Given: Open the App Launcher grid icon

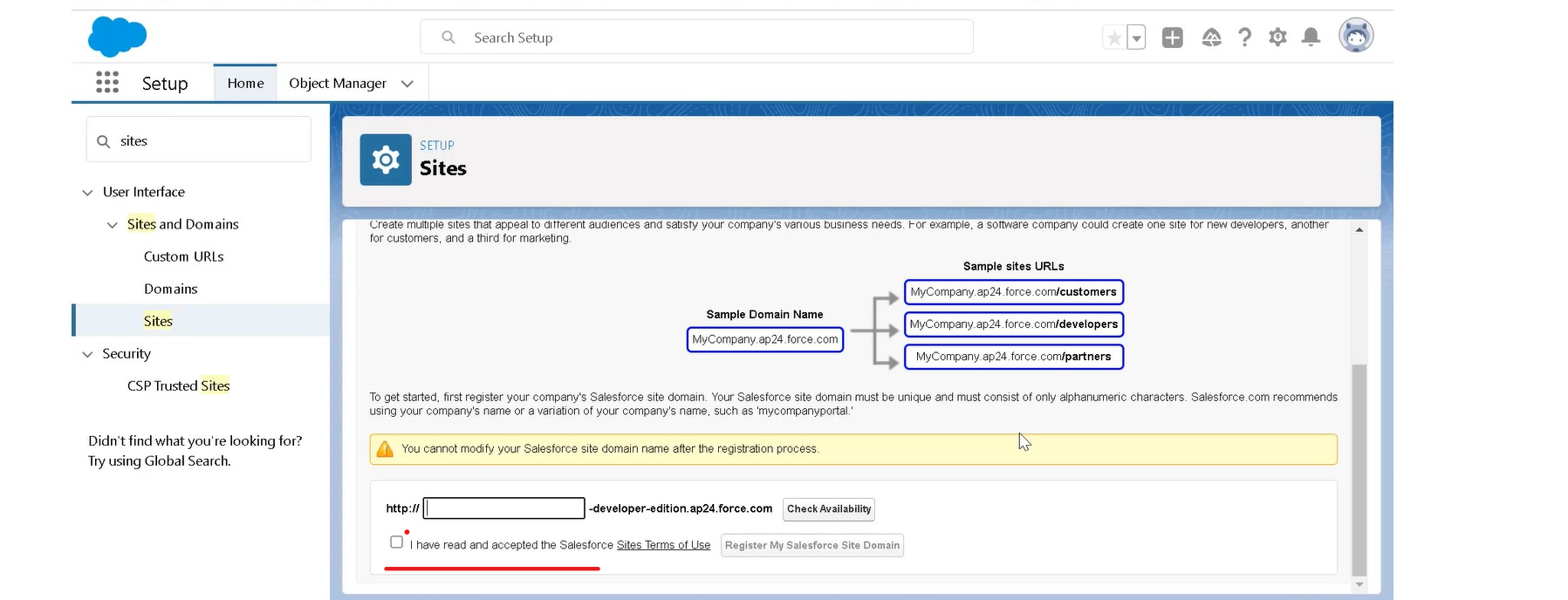Looking at the screenshot, I should (107, 83).
